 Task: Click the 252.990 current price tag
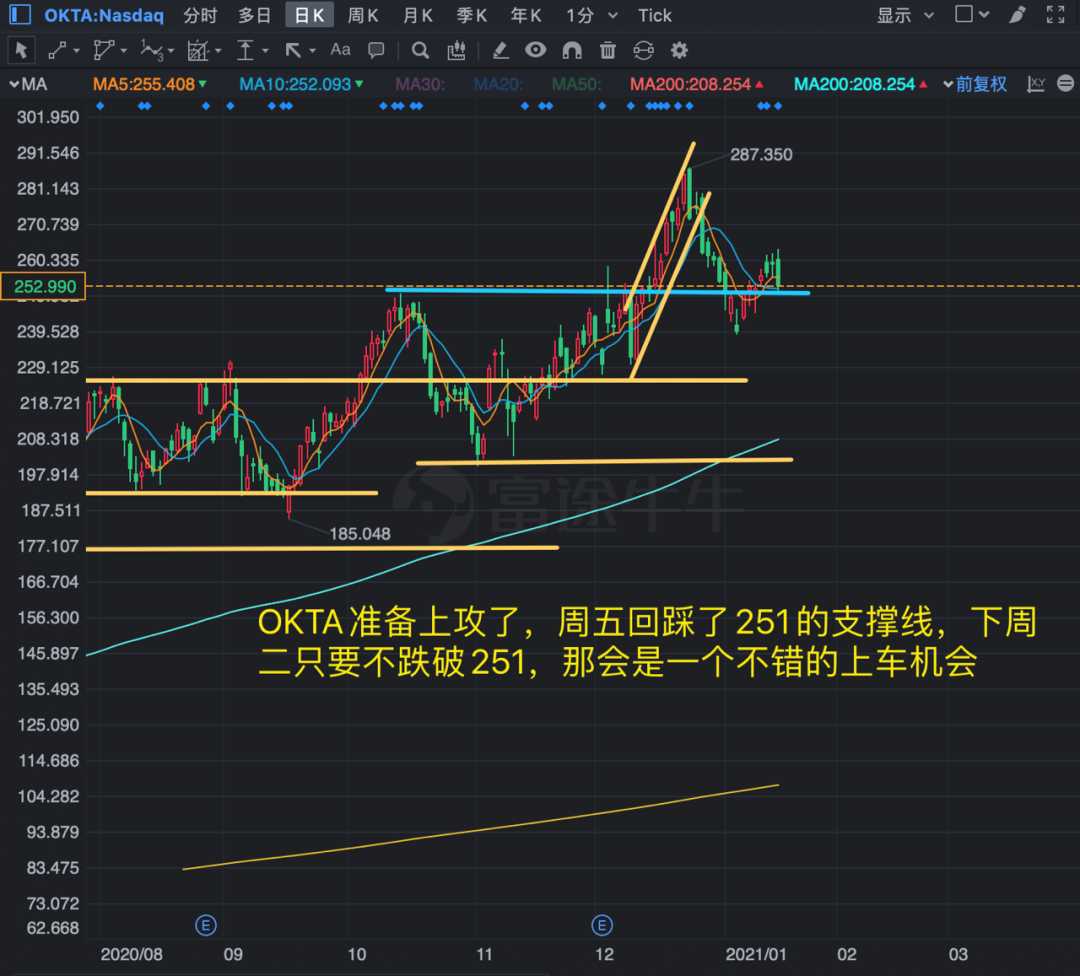click(43, 287)
